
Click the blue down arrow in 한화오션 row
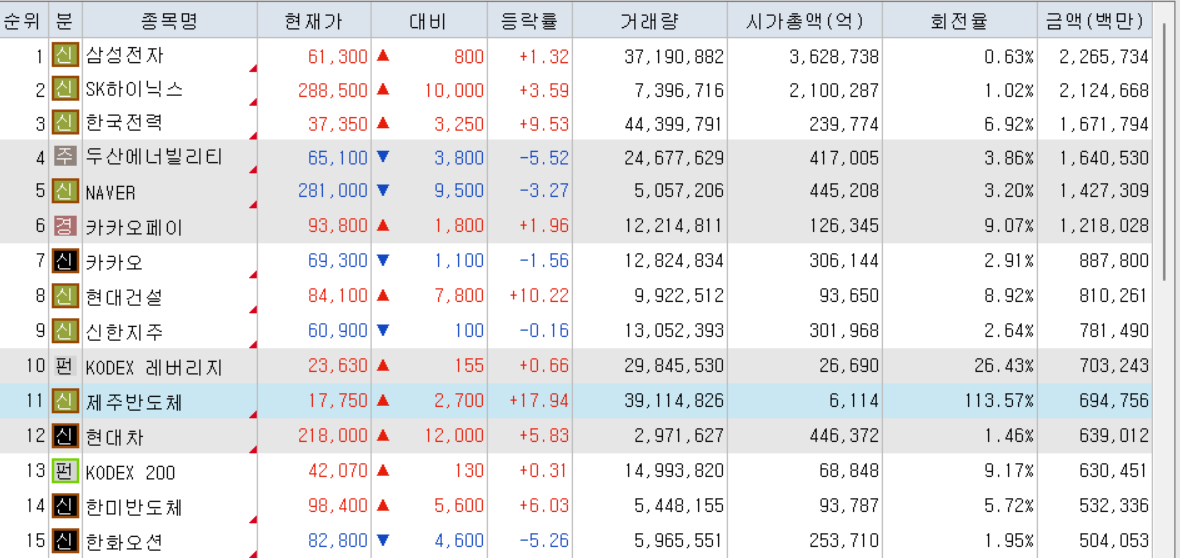[382, 541]
